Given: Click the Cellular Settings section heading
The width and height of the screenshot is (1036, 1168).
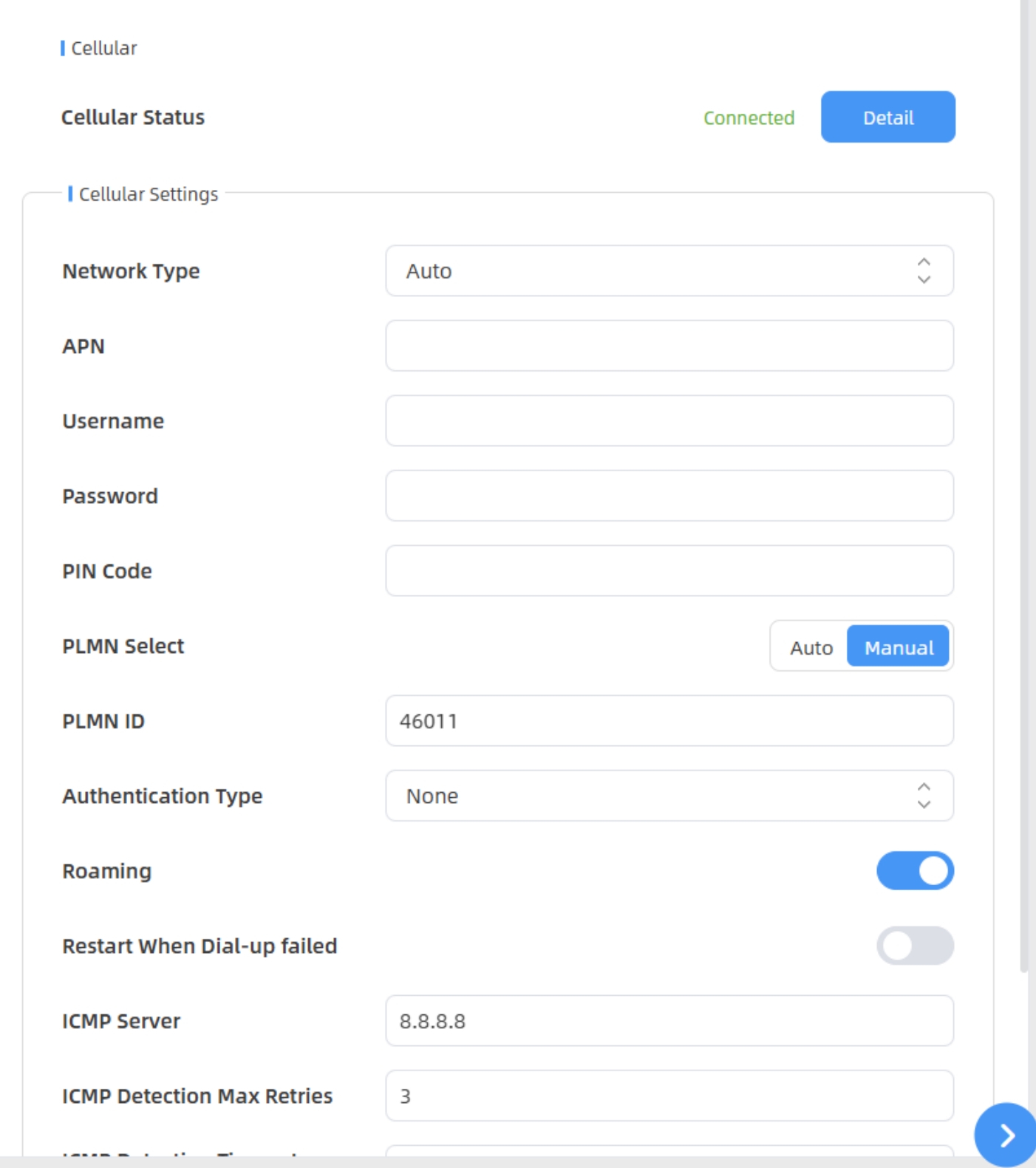Looking at the screenshot, I should click(x=148, y=194).
